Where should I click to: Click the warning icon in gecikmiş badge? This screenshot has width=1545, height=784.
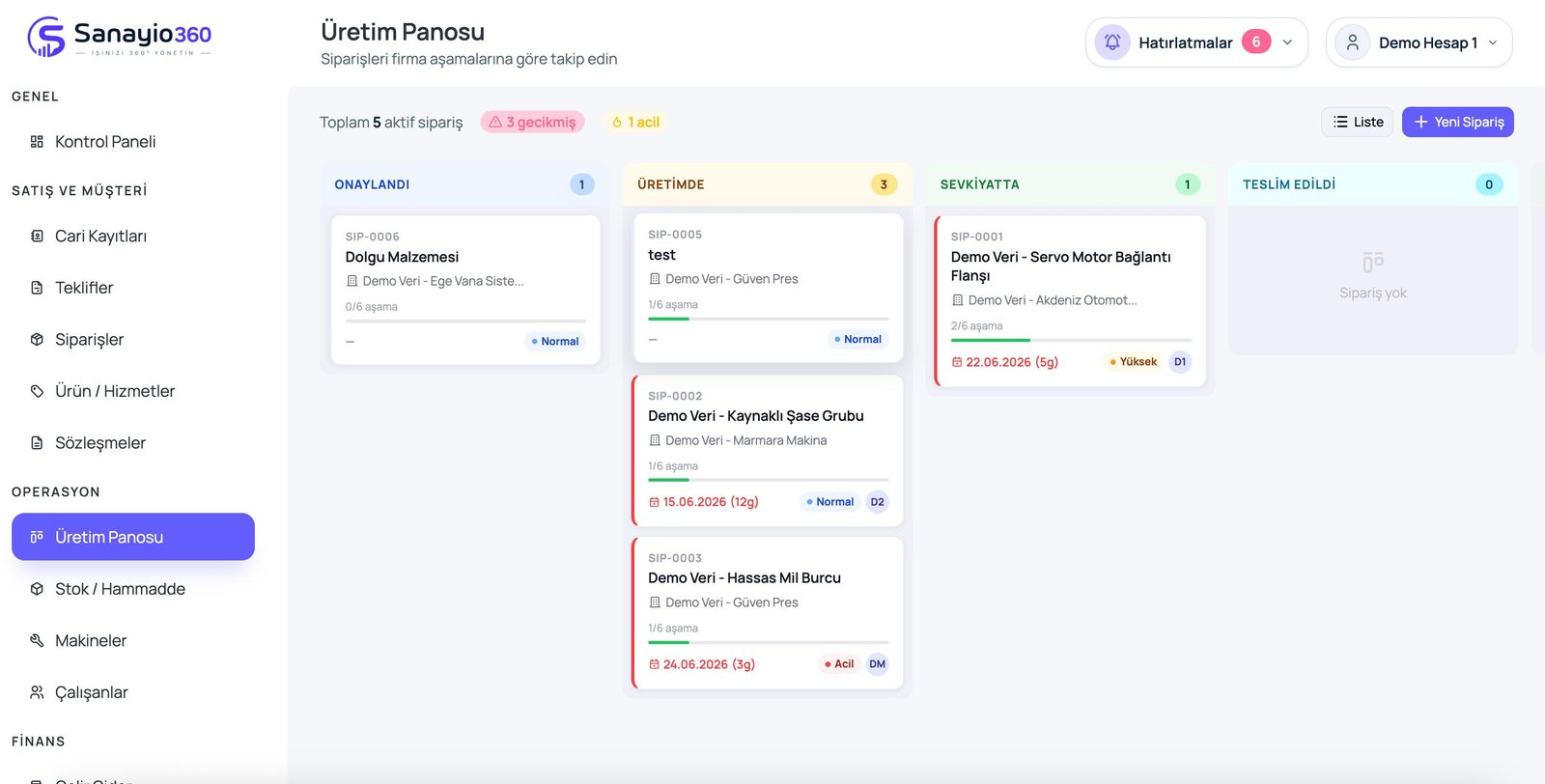(x=495, y=122)
